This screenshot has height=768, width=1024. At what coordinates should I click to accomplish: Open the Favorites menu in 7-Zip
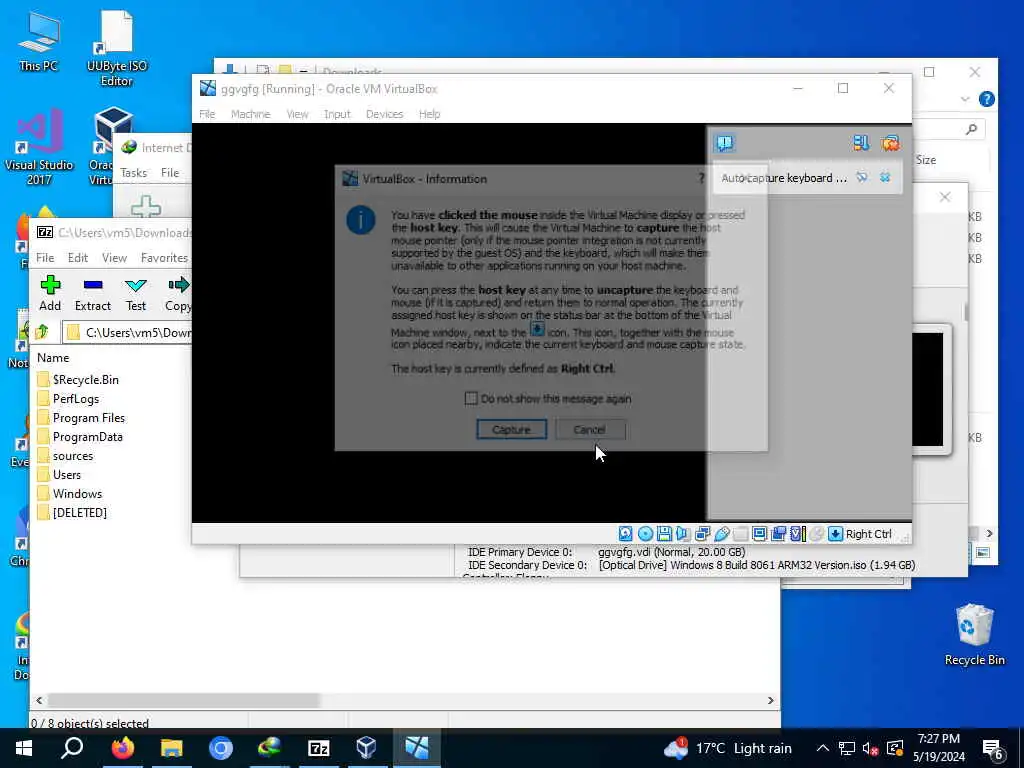(x=164, y=258)
